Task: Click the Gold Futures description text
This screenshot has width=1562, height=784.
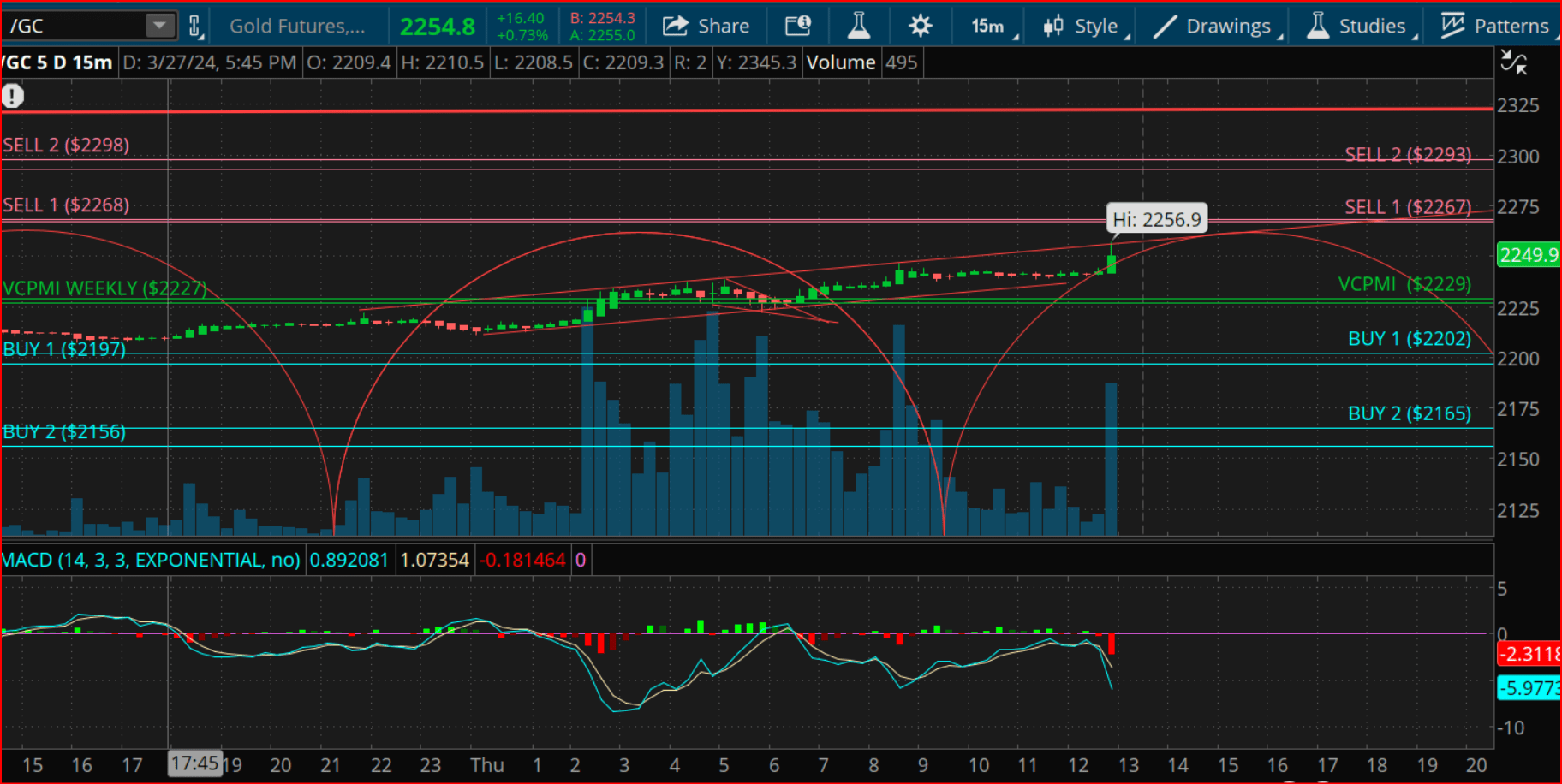Action: 297,27
